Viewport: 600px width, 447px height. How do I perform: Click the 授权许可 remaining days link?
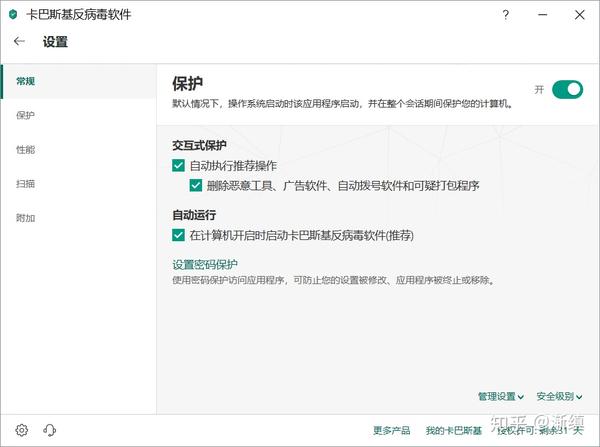540,431
